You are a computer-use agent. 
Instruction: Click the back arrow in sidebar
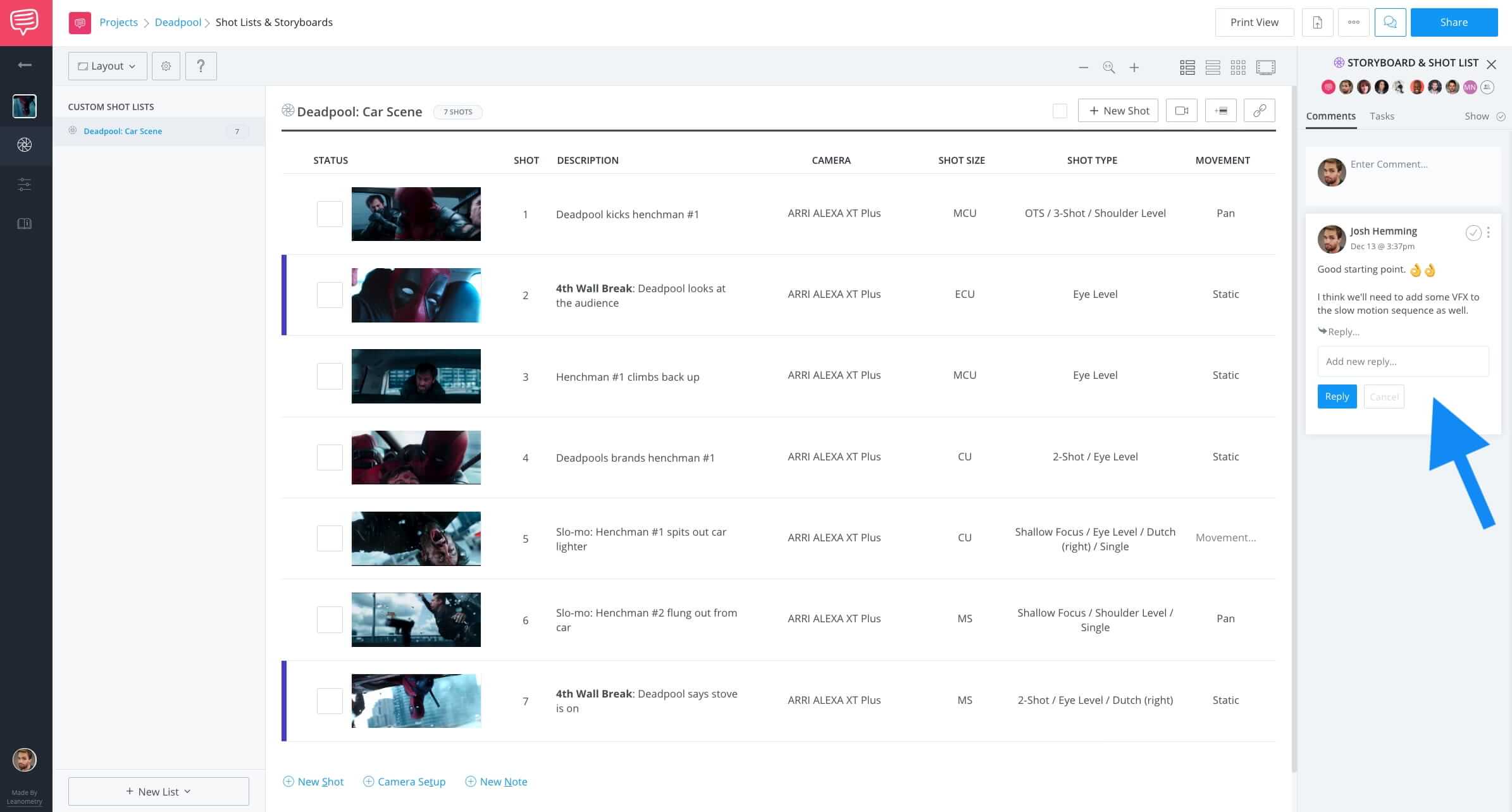coord(25,65)
